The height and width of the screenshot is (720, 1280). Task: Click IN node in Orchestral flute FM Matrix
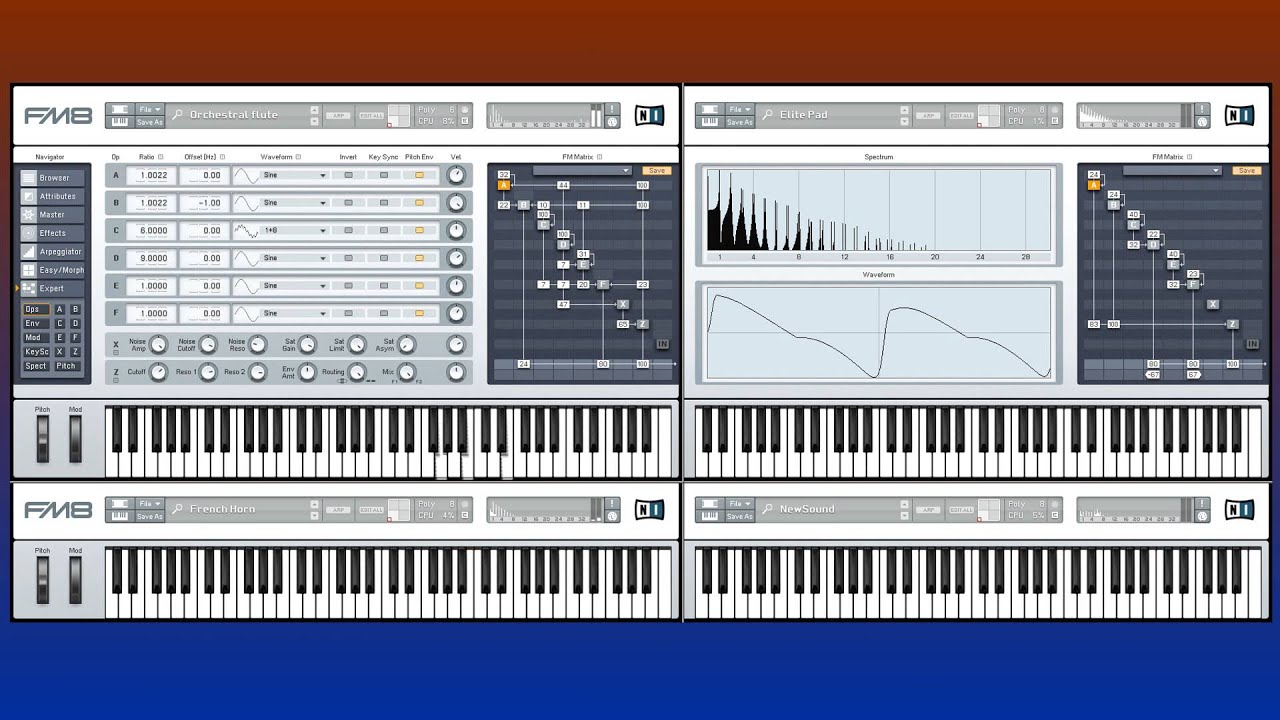pos(662,344)
